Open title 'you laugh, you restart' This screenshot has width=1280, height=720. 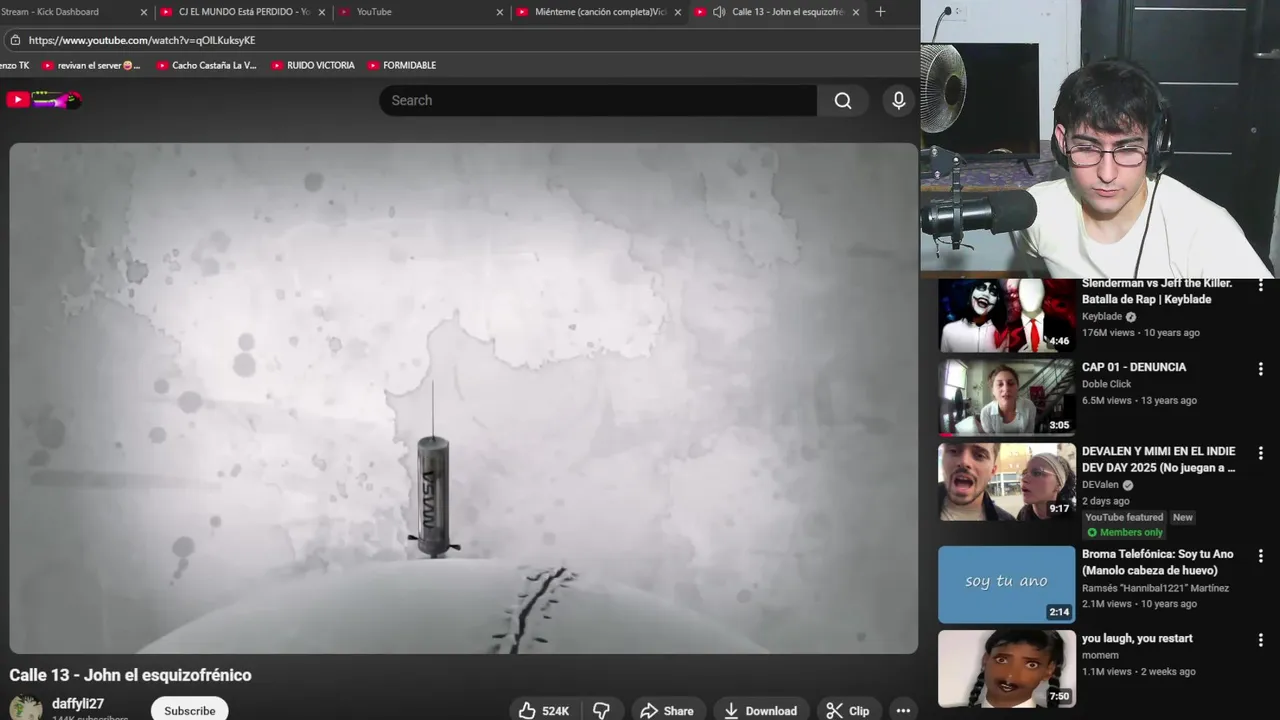tap(1137, 638)
